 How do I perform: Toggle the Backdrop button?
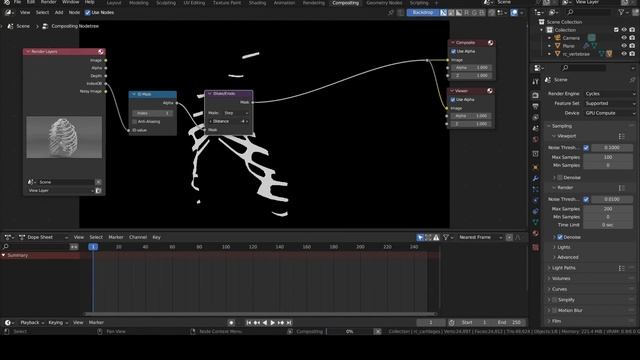[422, 13]
